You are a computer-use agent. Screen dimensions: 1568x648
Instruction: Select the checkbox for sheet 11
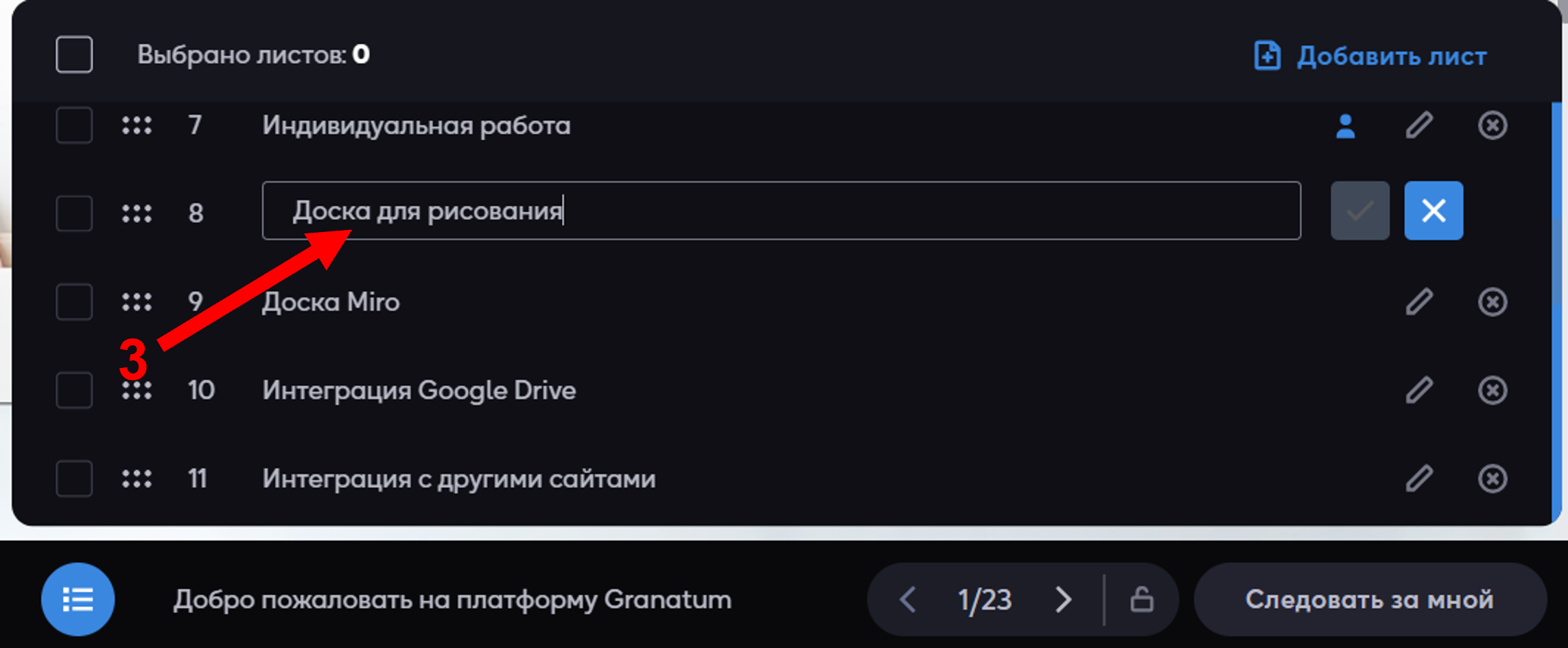(x=74, y=478)
